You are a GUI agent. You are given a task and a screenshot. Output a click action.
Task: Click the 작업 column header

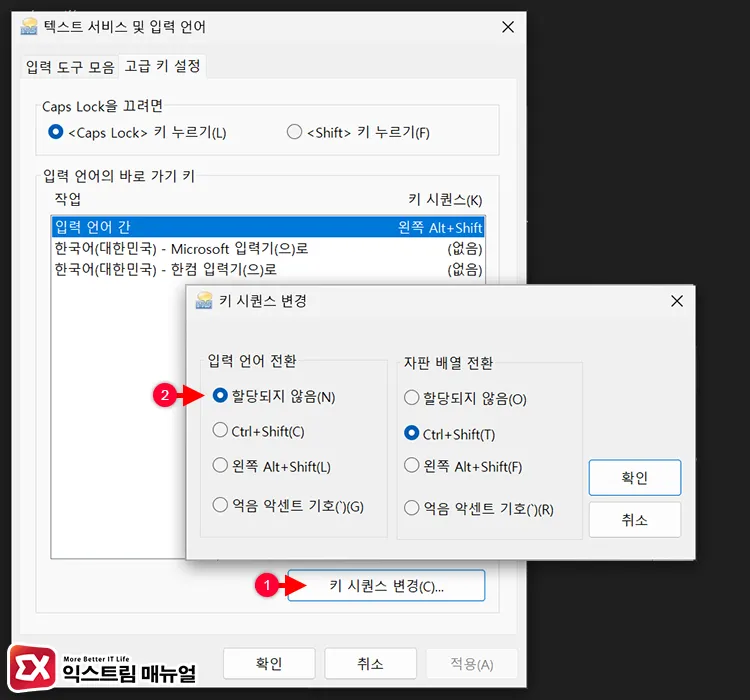[67, 199]
